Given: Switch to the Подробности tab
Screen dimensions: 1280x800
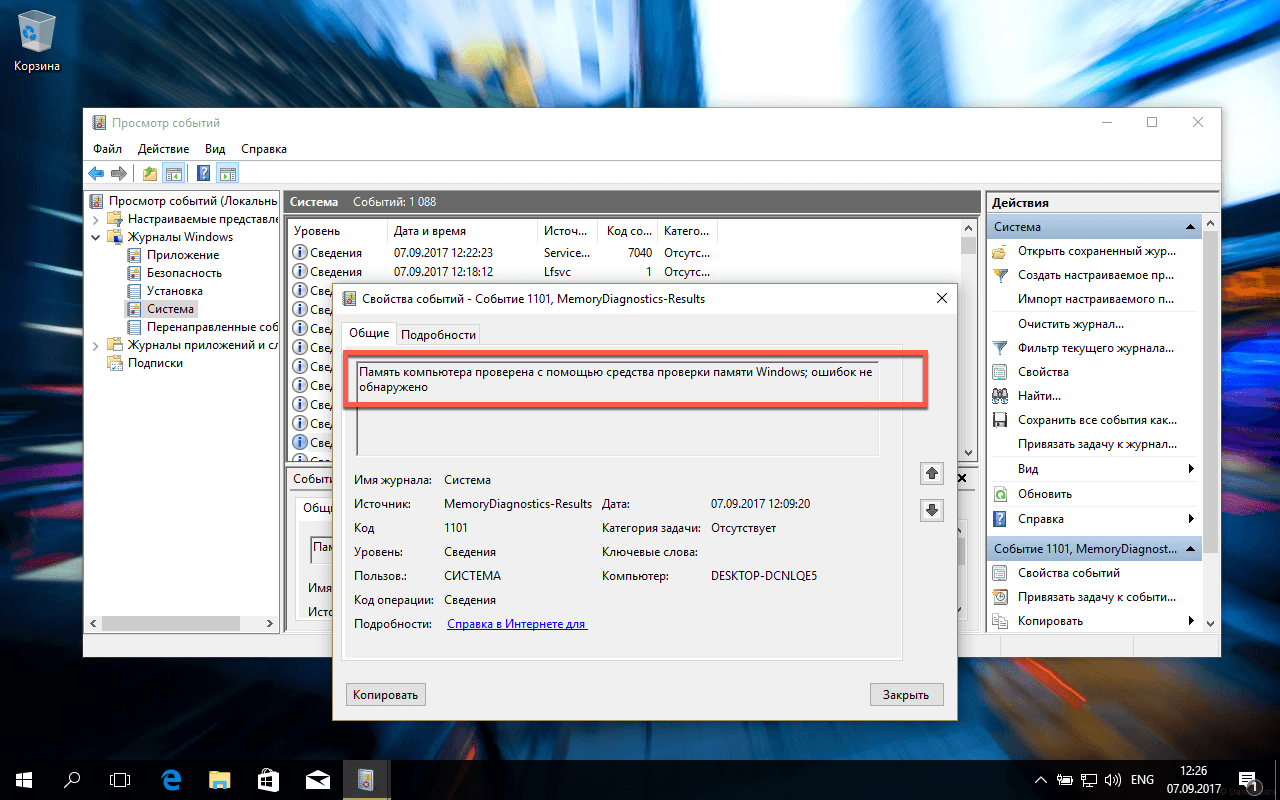Looking at the screenshot, I should click(438, 335).
